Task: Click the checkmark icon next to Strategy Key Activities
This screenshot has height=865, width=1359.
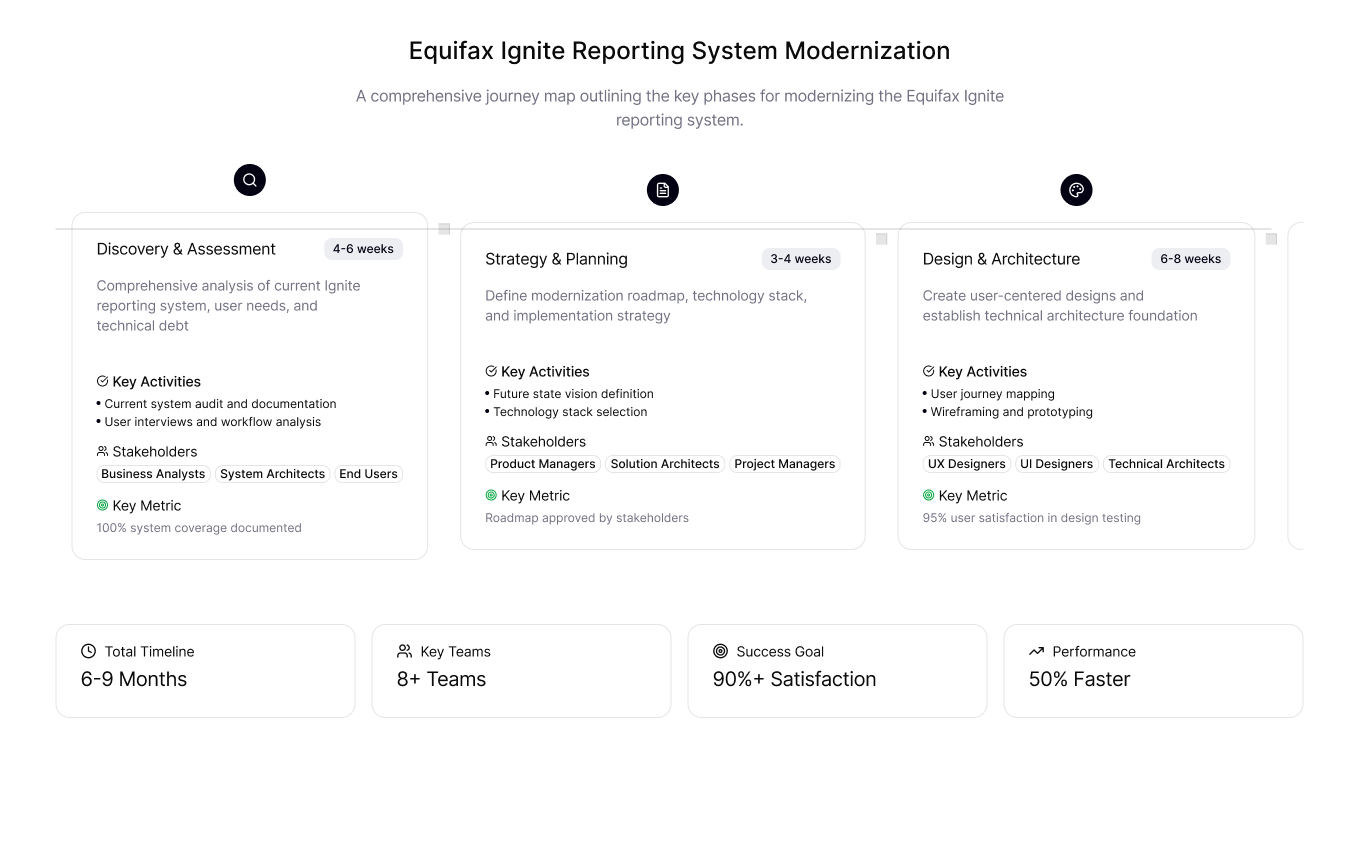Action: point(491,371)
